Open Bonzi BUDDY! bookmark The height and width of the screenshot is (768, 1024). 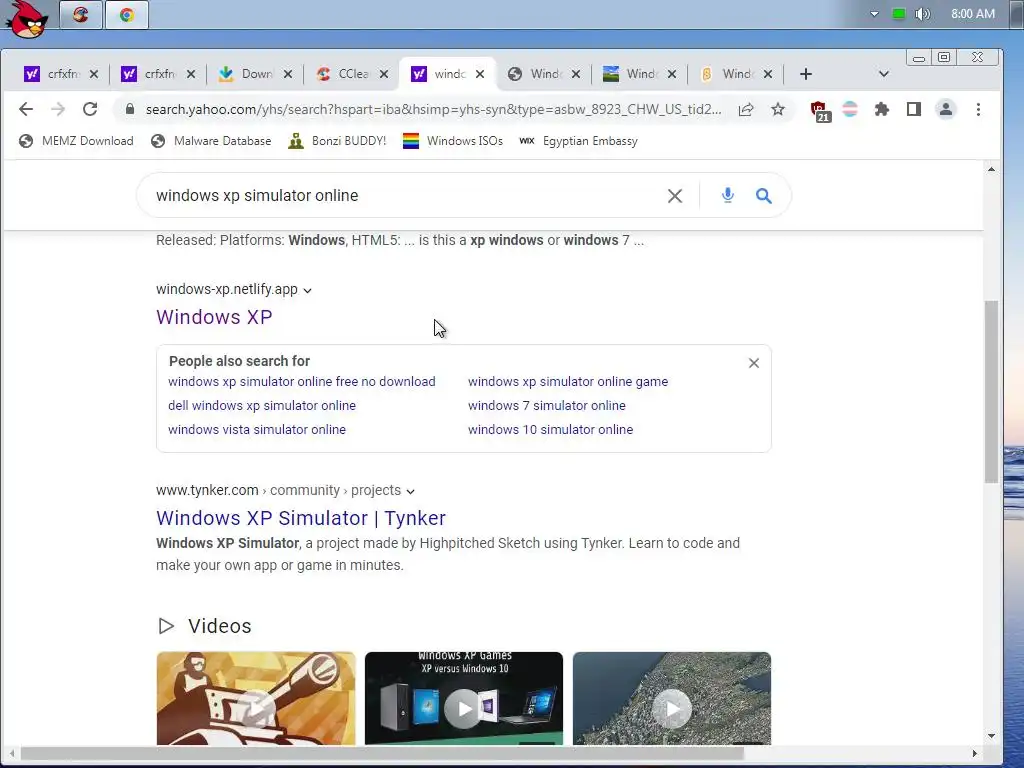click(x=337, y=141)
